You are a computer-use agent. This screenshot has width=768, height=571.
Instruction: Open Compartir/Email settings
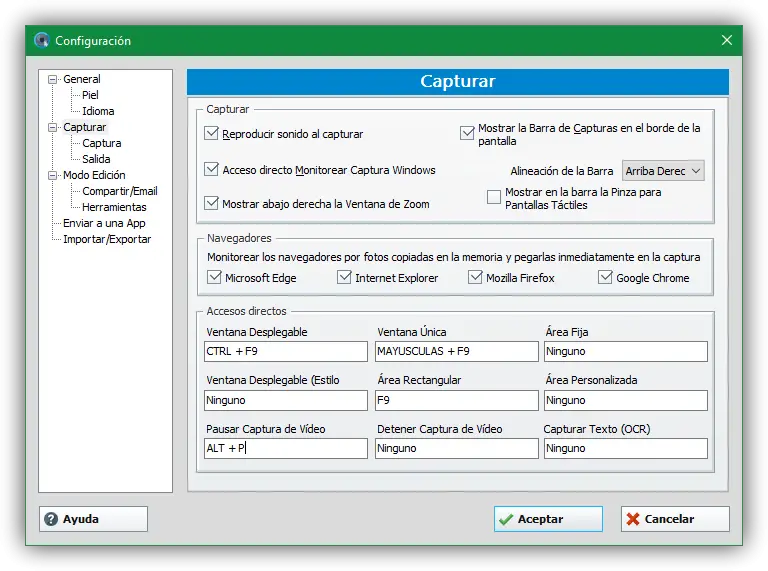[x=120, y=191]
